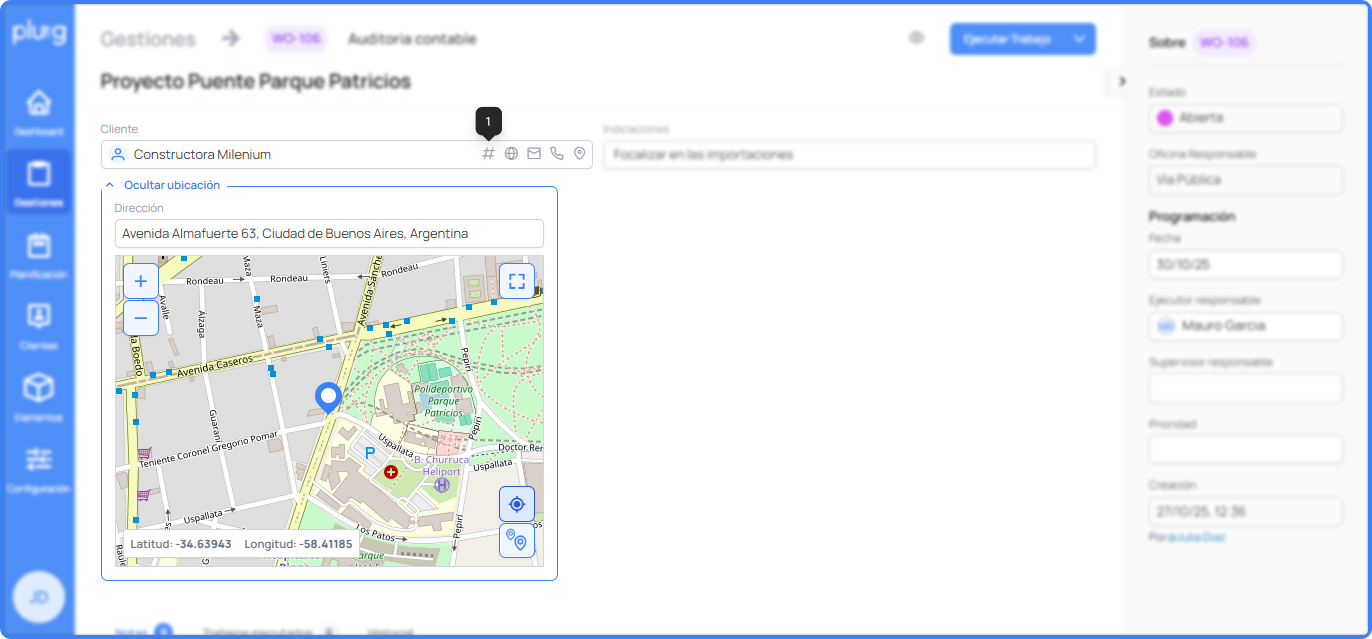Open the Supervisor responsable field

point(1245,388)
